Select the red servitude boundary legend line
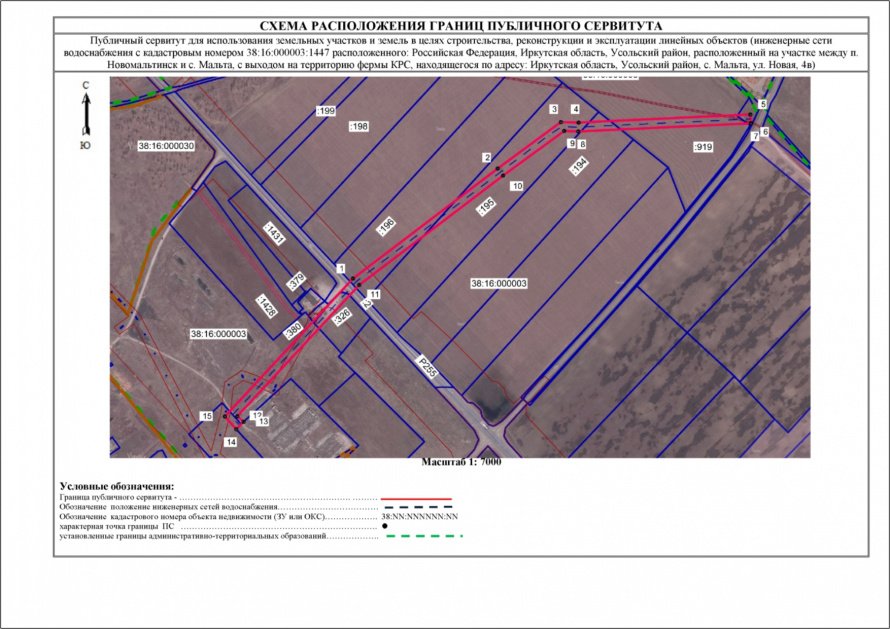The width and height of the screenshot is (890, 629). click(416, 498)
